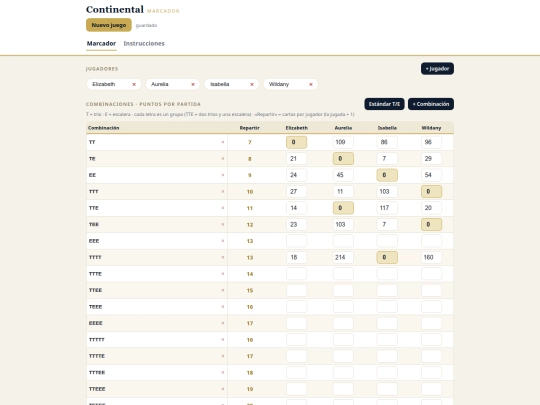Edit the Isabella player name field
Viewport: 540px width, 405px height.
[228, 84]
